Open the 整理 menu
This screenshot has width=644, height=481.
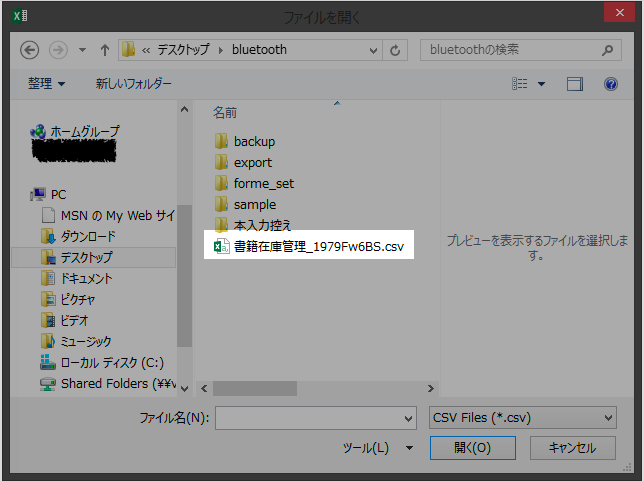tap(46, 84)
